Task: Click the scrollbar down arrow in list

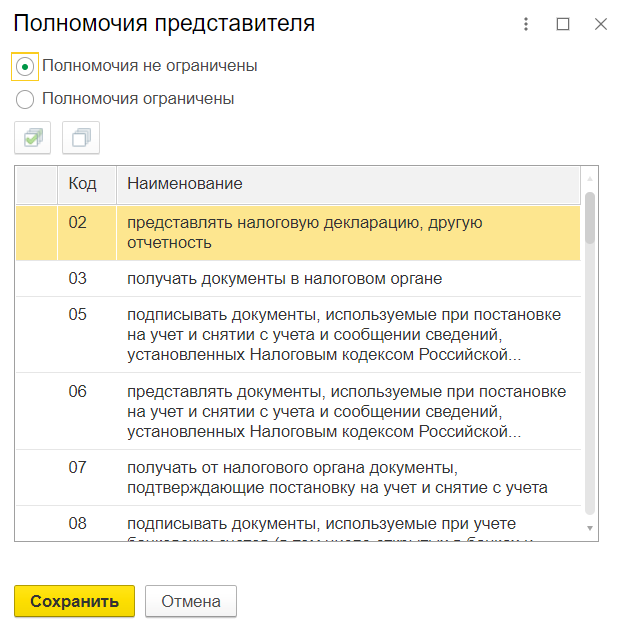Action: click(x=590, y=528)
